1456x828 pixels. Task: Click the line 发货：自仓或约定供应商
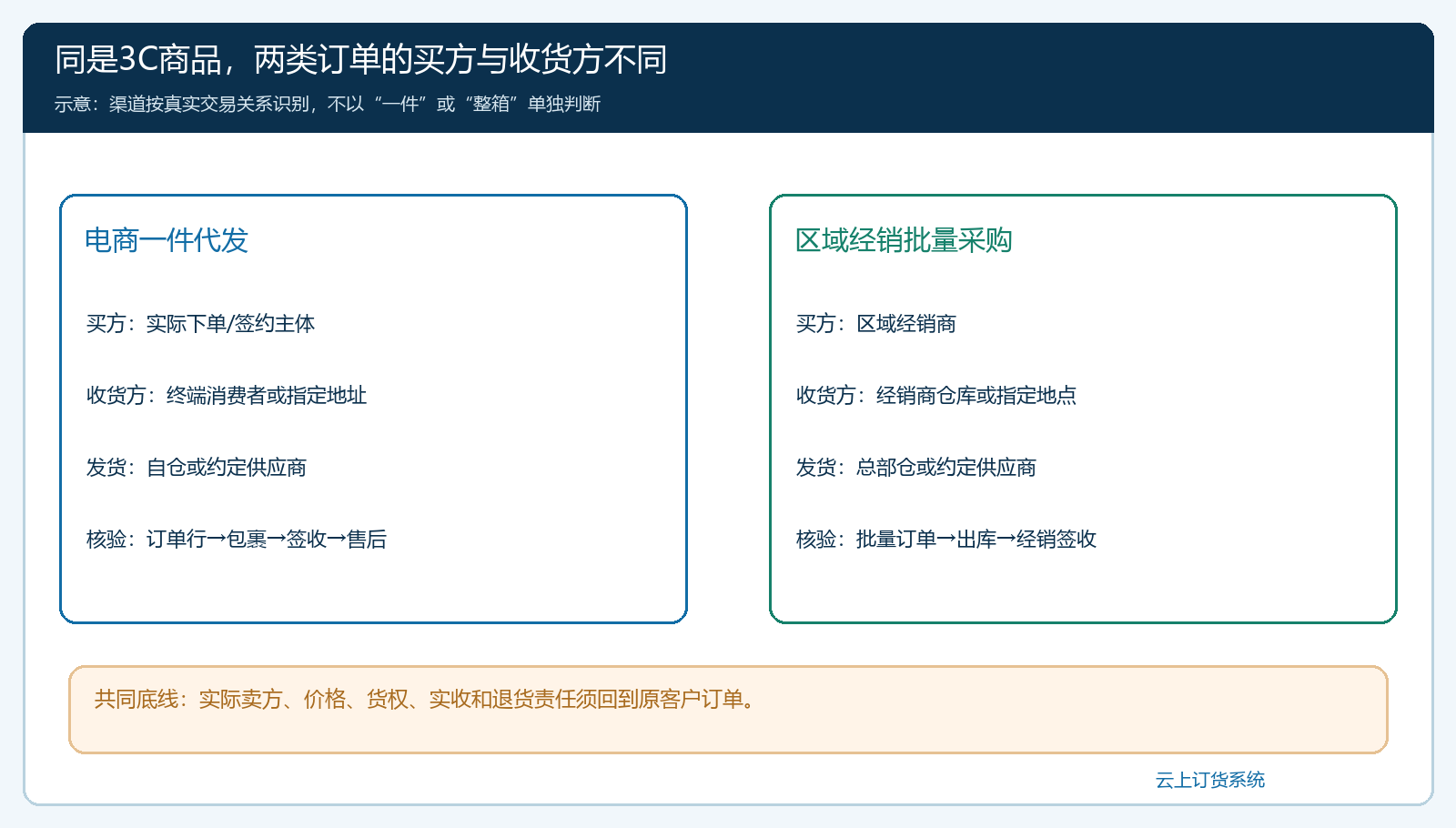[x=197, y=468]
